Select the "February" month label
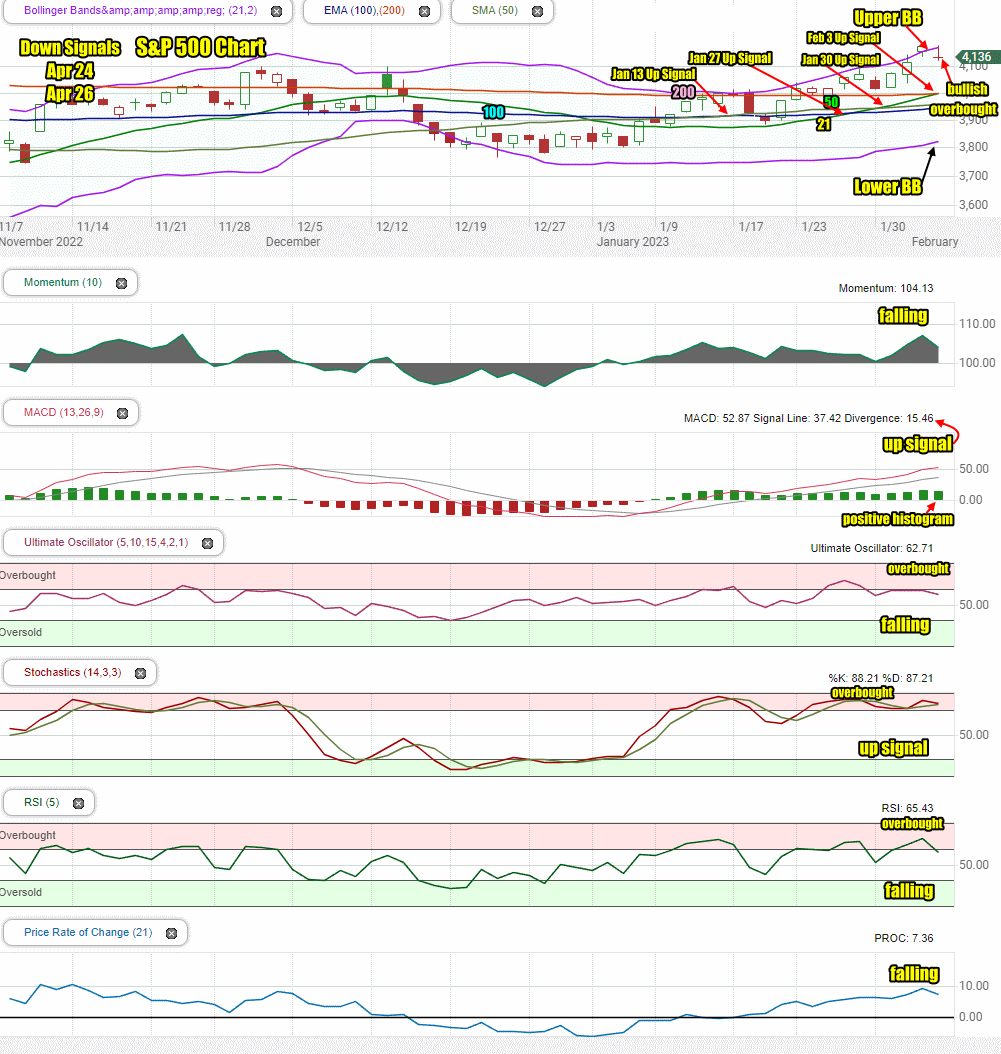 935,242
